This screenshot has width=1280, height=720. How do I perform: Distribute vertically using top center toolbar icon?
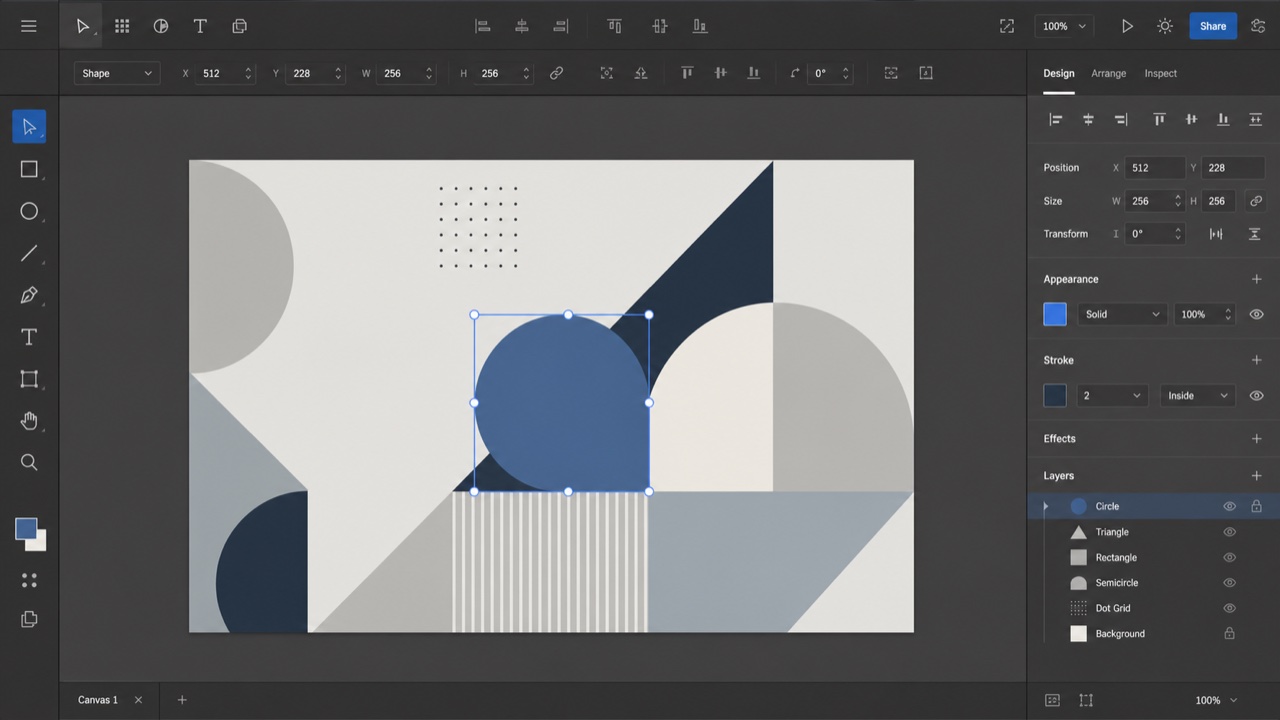pos(659,26)
